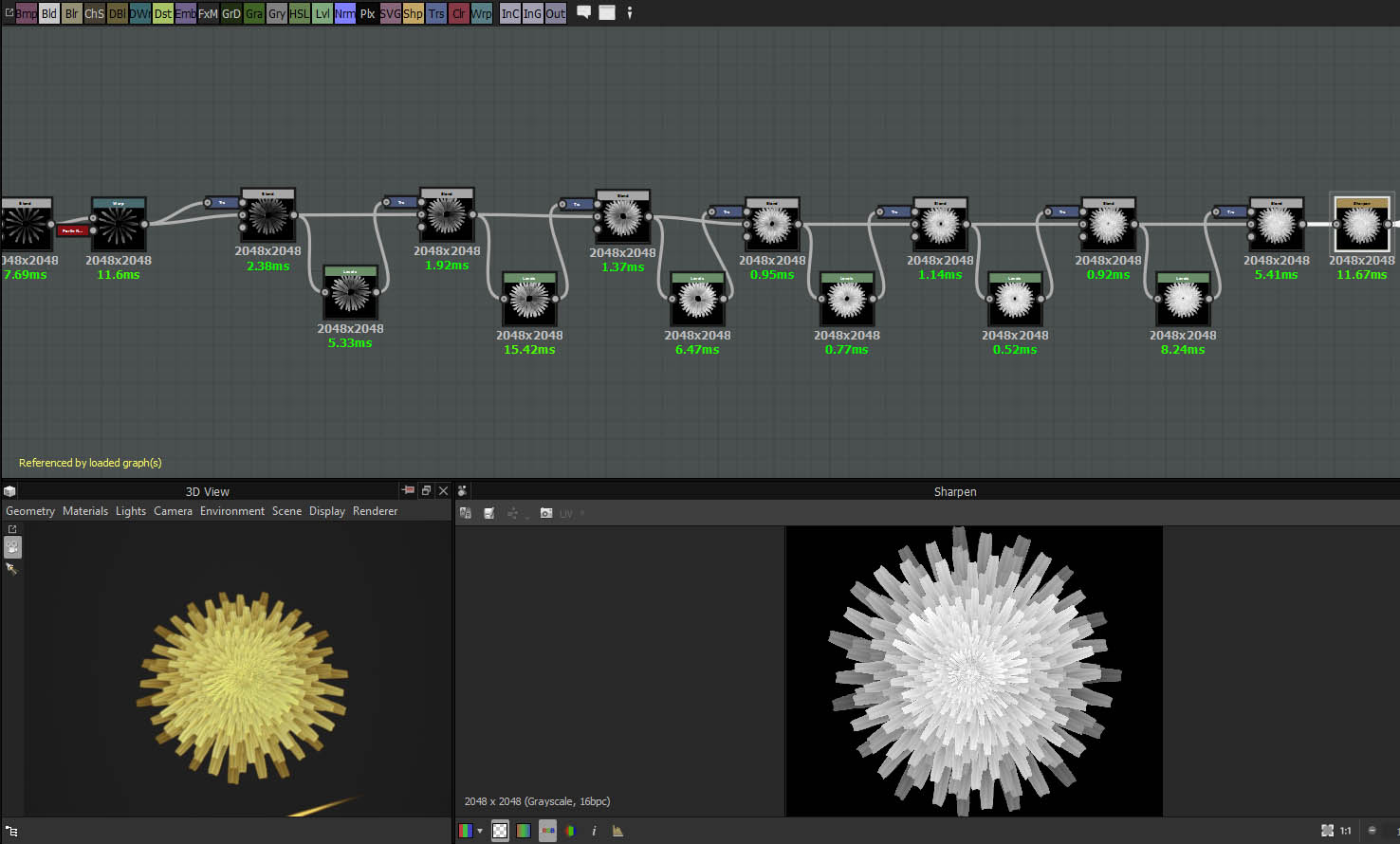
Task: Pop out the graph toolbar via corner arrow
Action: pos(9,12)
